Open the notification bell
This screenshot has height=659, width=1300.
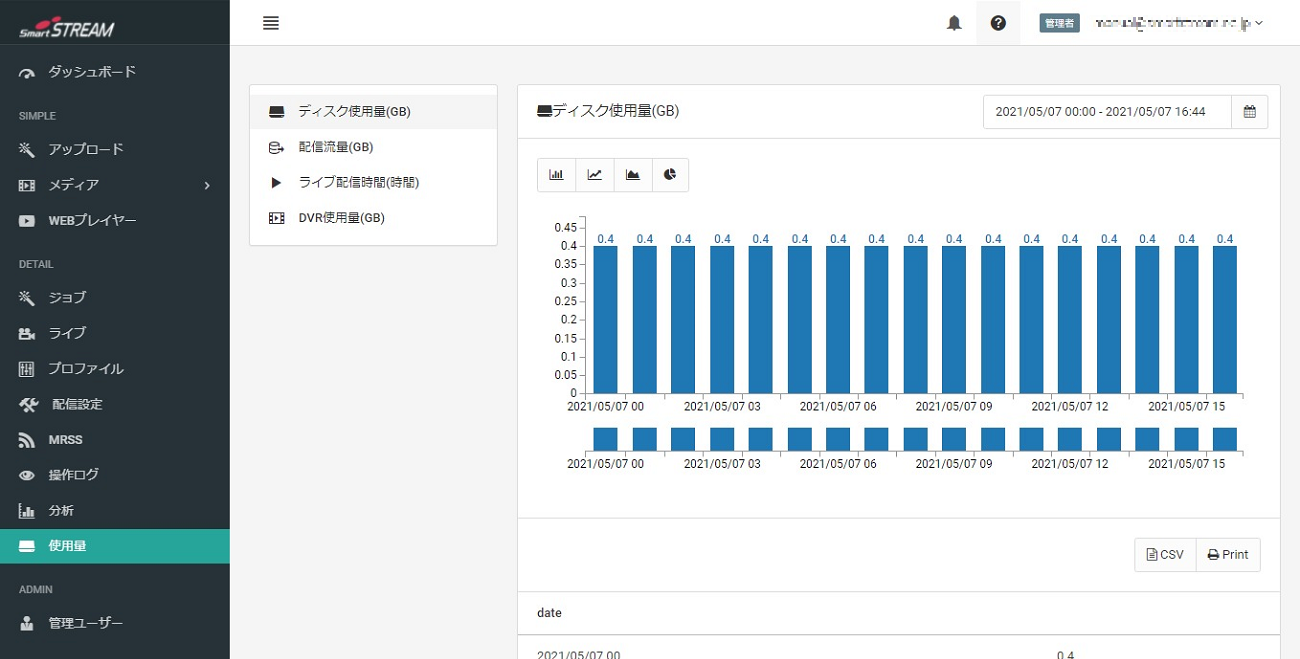tap(954, 23)
